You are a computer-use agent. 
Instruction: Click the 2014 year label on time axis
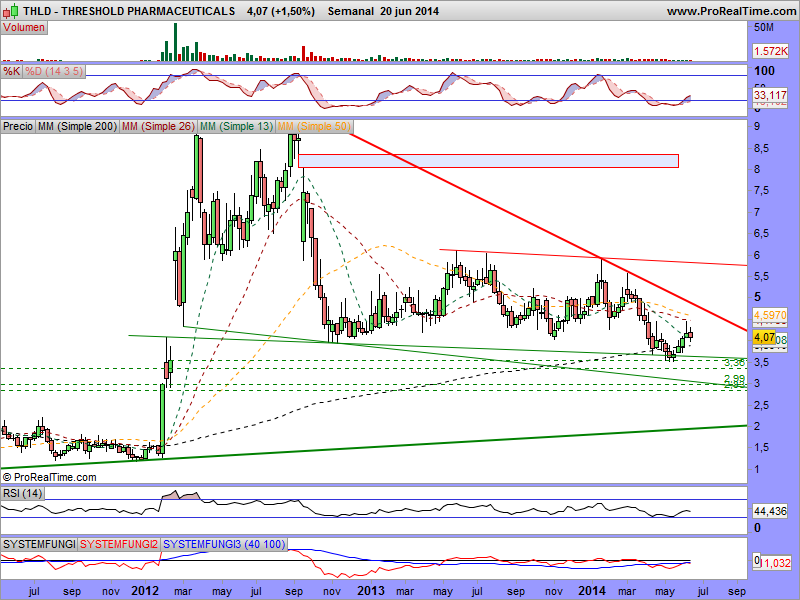pyautogui.click(x=592, y=591)
